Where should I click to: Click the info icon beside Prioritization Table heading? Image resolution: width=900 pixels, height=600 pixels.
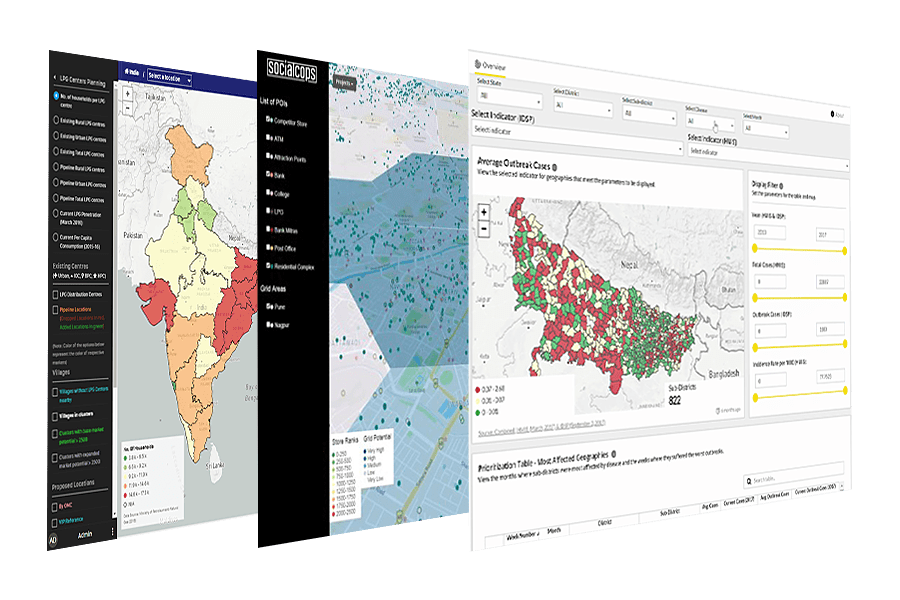pyautogui.click(x=611, y=456)
